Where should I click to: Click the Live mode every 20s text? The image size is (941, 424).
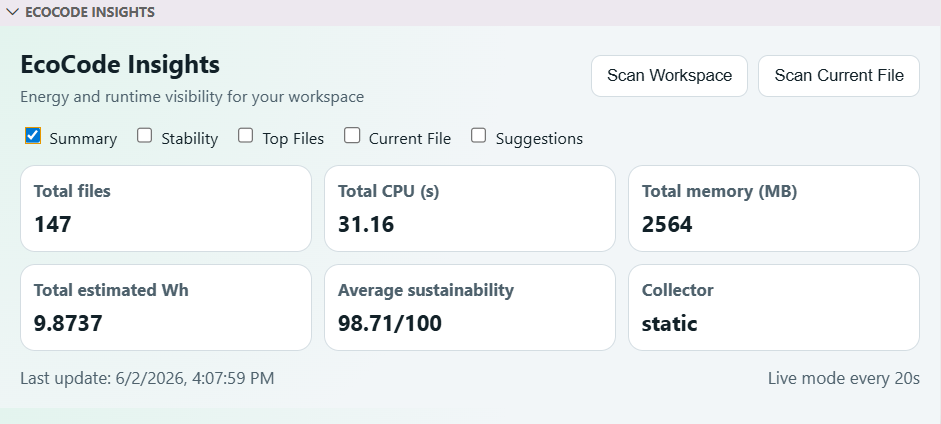[x=844, y=378]
